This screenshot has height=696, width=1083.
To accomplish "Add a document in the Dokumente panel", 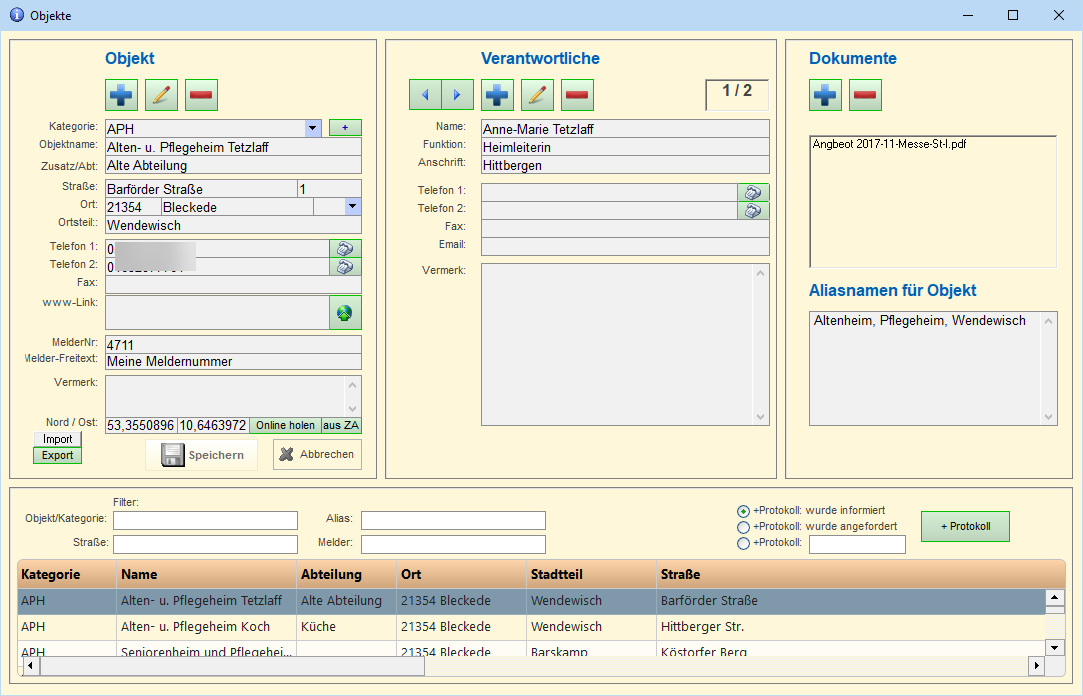I will point(825,95).
